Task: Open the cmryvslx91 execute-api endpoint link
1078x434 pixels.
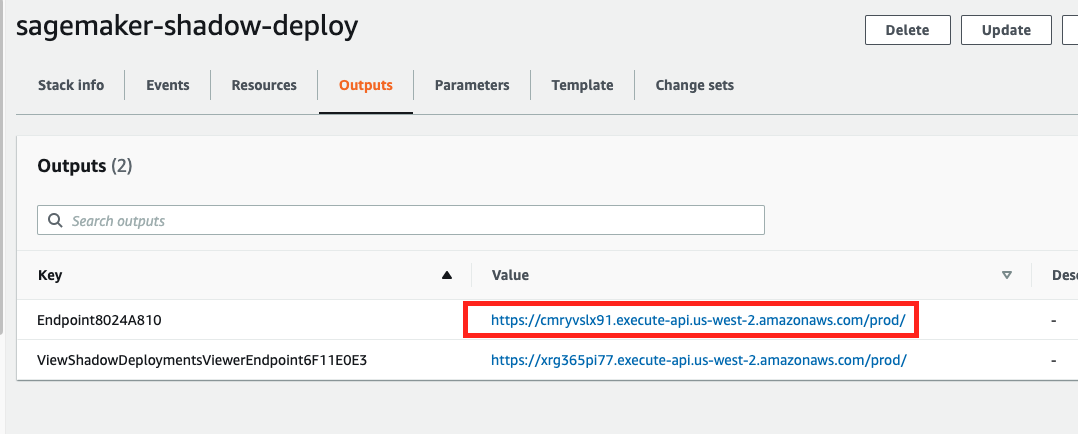Action: click(698, 320)
